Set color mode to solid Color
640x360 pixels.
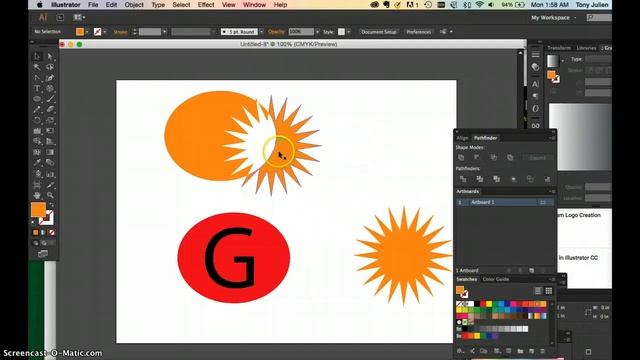(36, 232)
